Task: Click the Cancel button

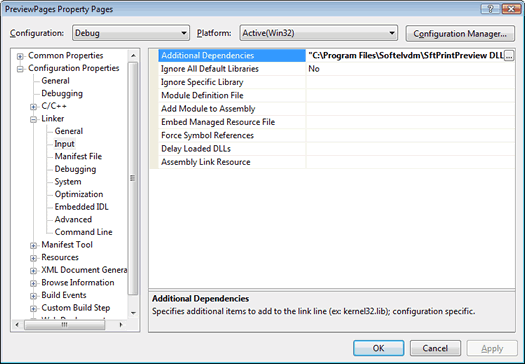Action: click(x=435, y=348)
